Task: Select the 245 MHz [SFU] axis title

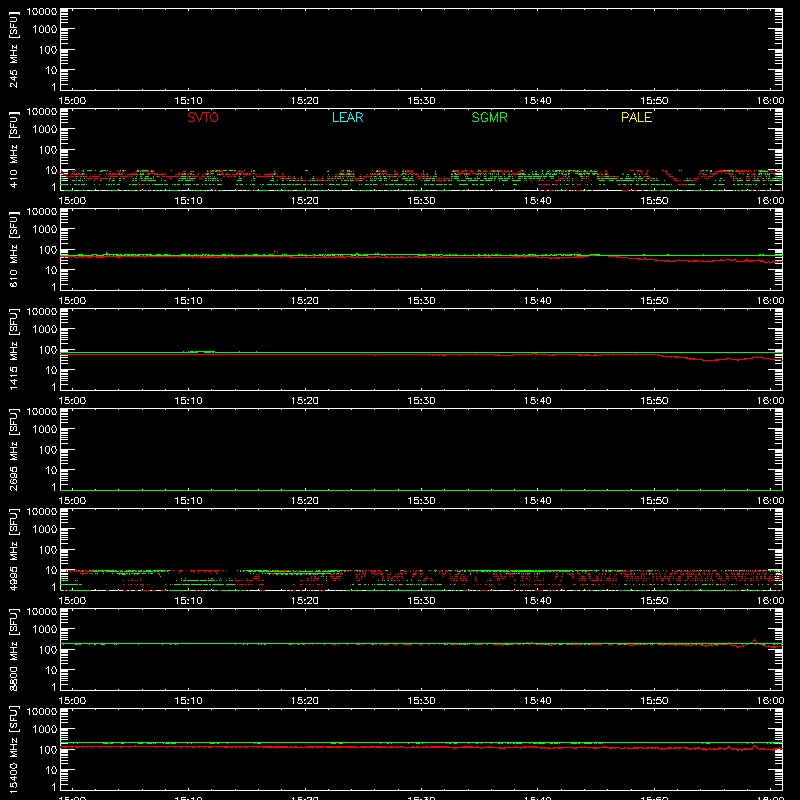Action: coord(13,49)
